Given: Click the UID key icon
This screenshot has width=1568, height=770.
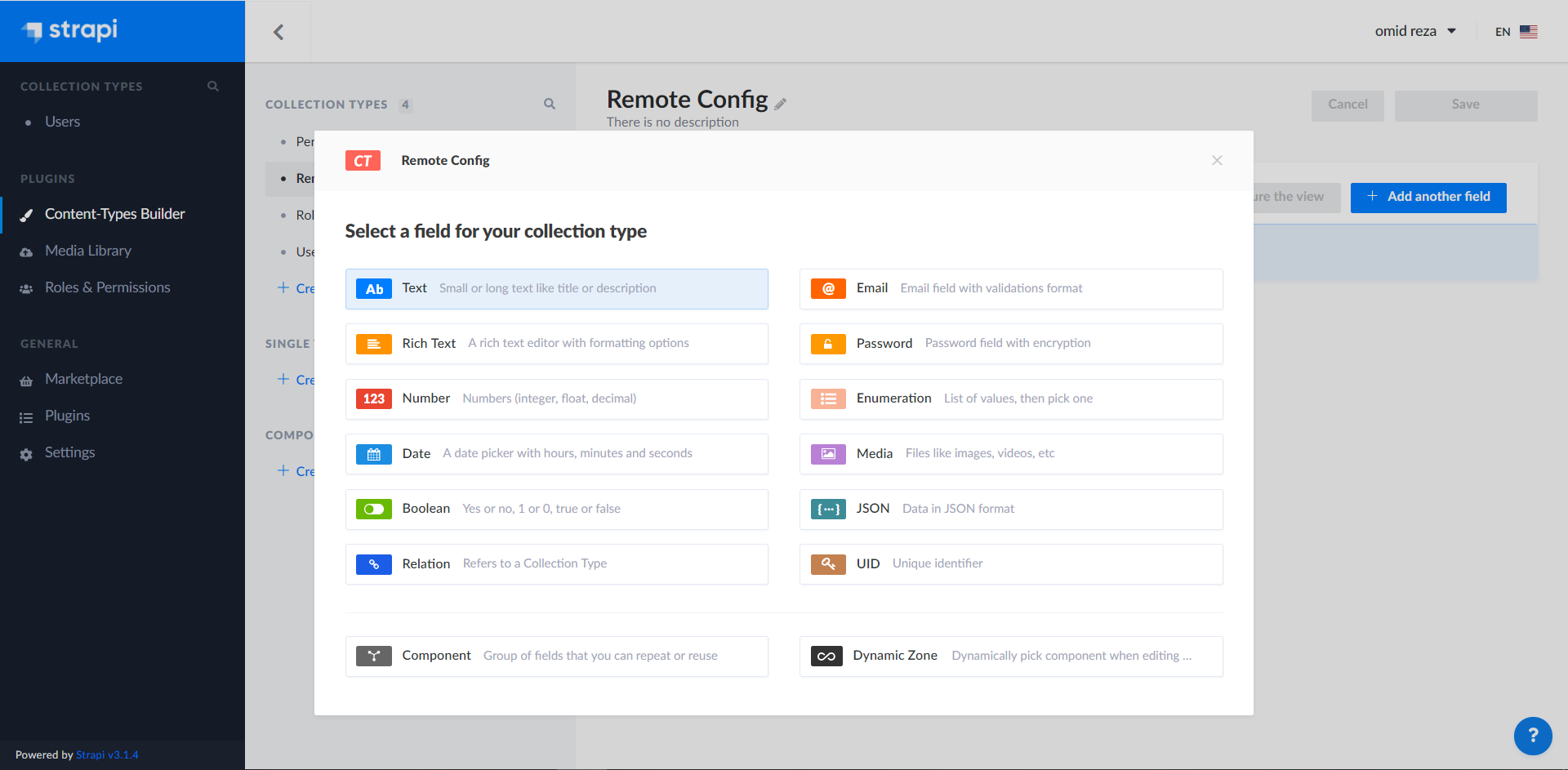Looking at the screenshot, I should [x=828, y=564].
